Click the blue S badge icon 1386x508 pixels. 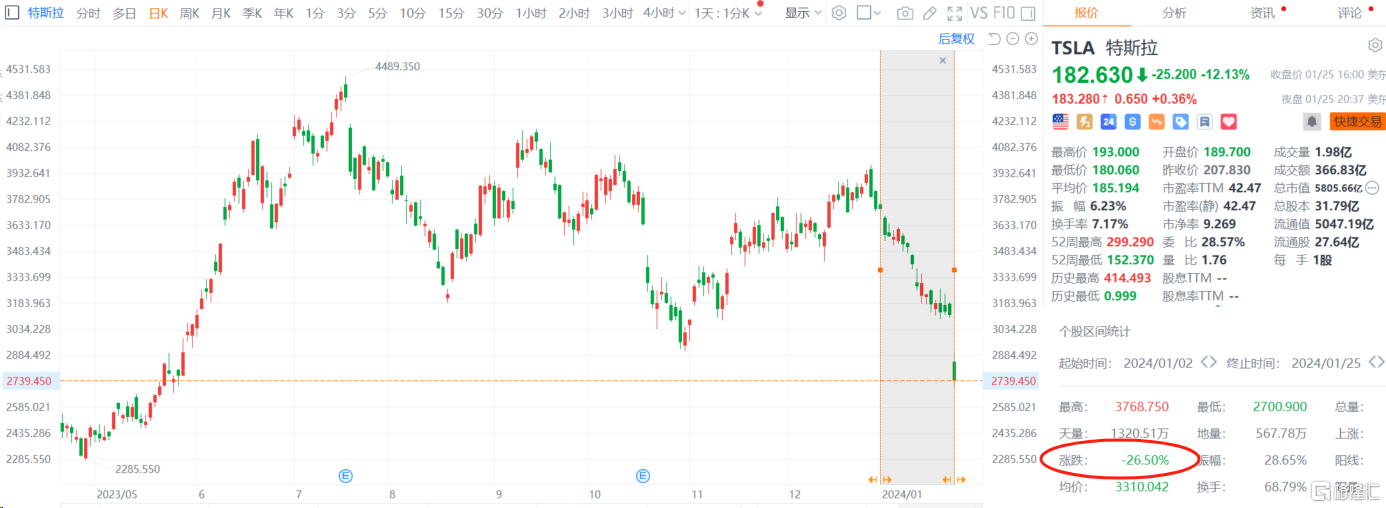click(x=1132, y=121)
